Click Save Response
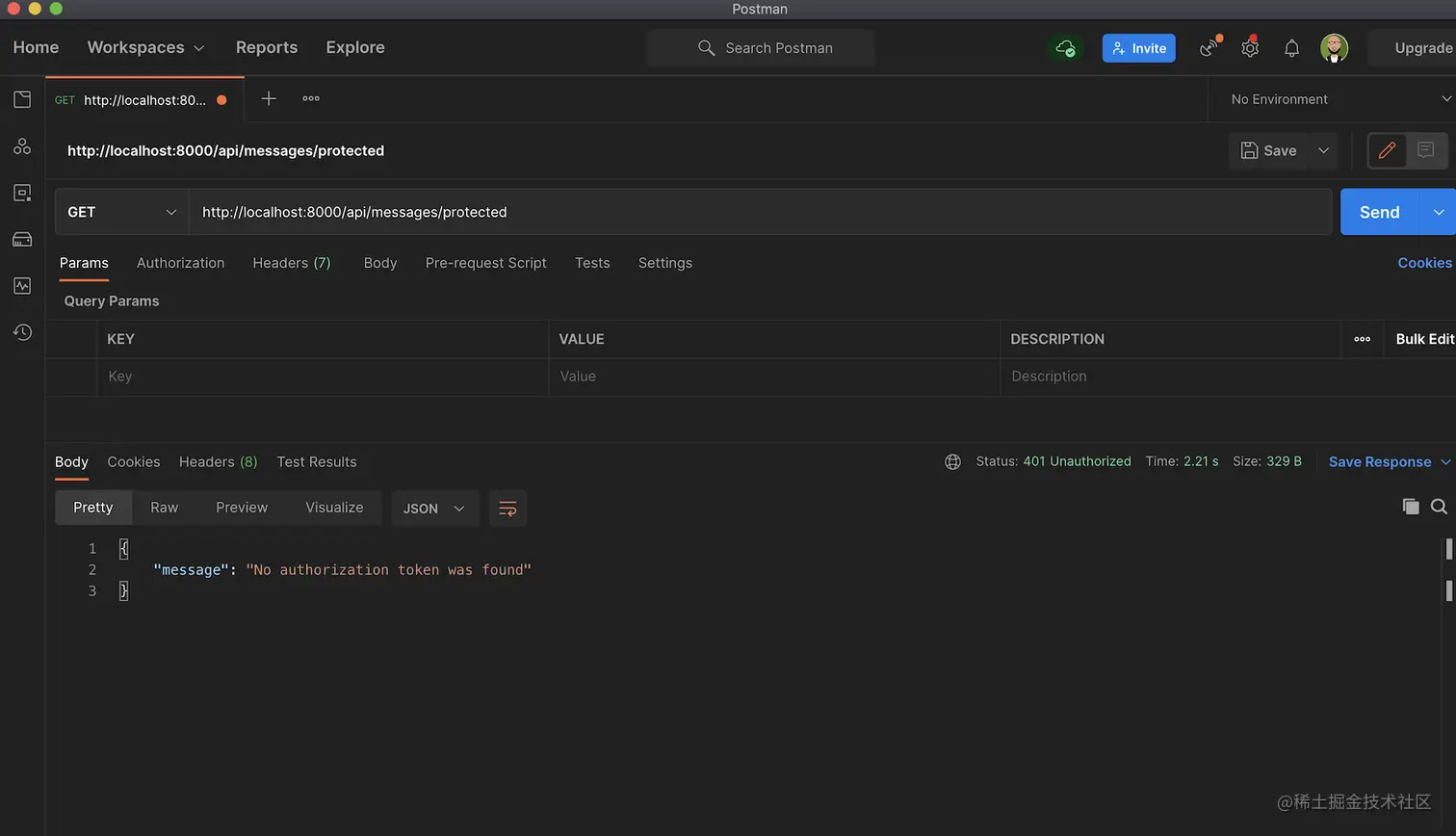The image size is (1456, 836). point(1380,462)
